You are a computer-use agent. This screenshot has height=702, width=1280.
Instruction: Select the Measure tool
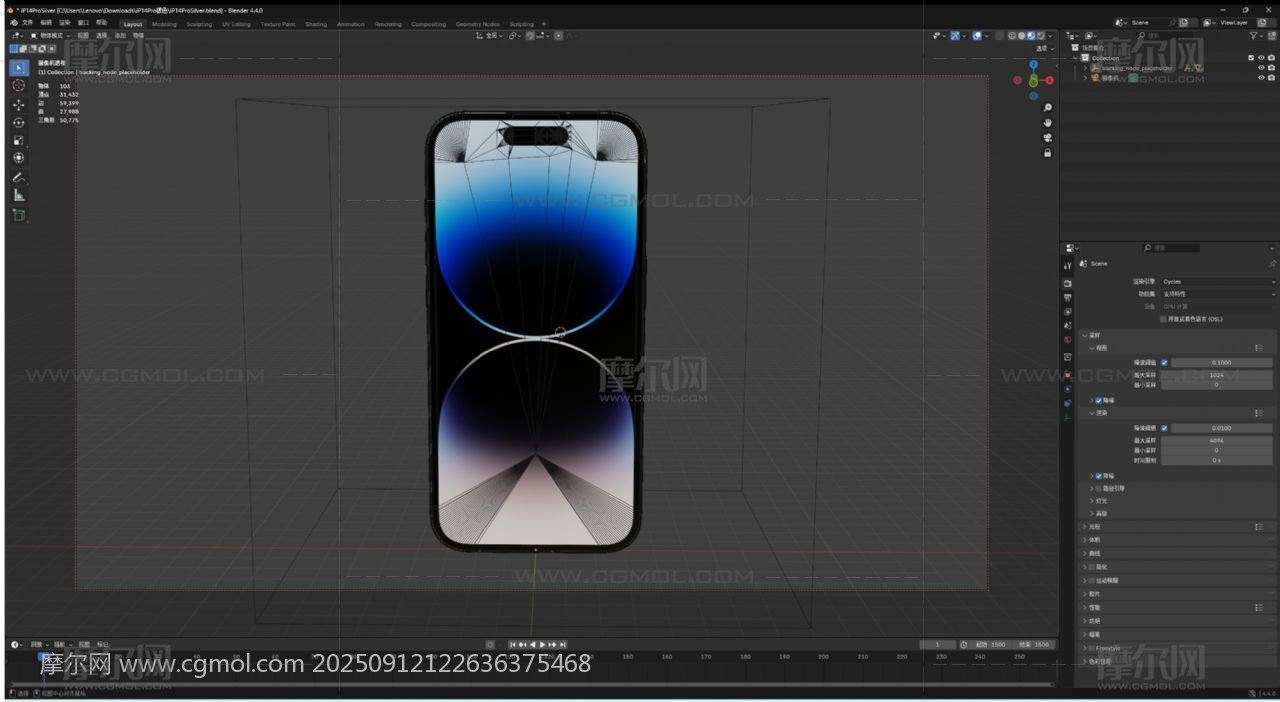coord(19,195)
